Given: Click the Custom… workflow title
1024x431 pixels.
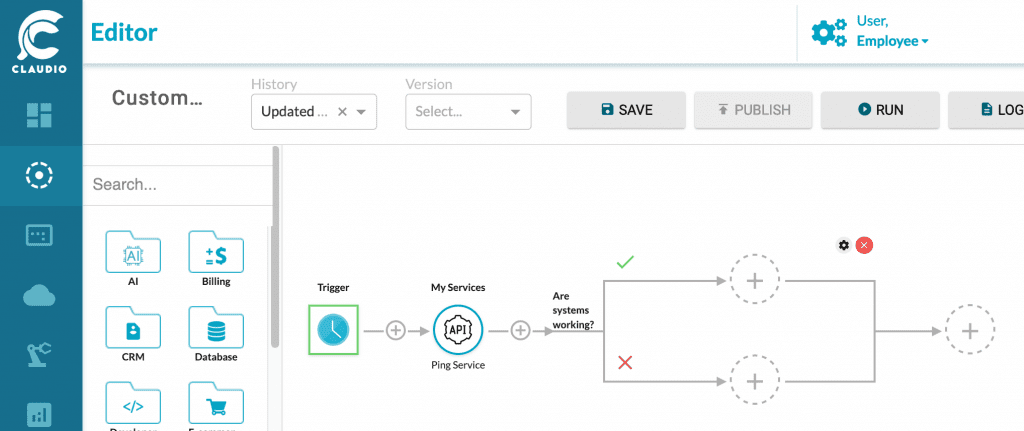Looking at the screenshot, I should (x=157, y=98).
